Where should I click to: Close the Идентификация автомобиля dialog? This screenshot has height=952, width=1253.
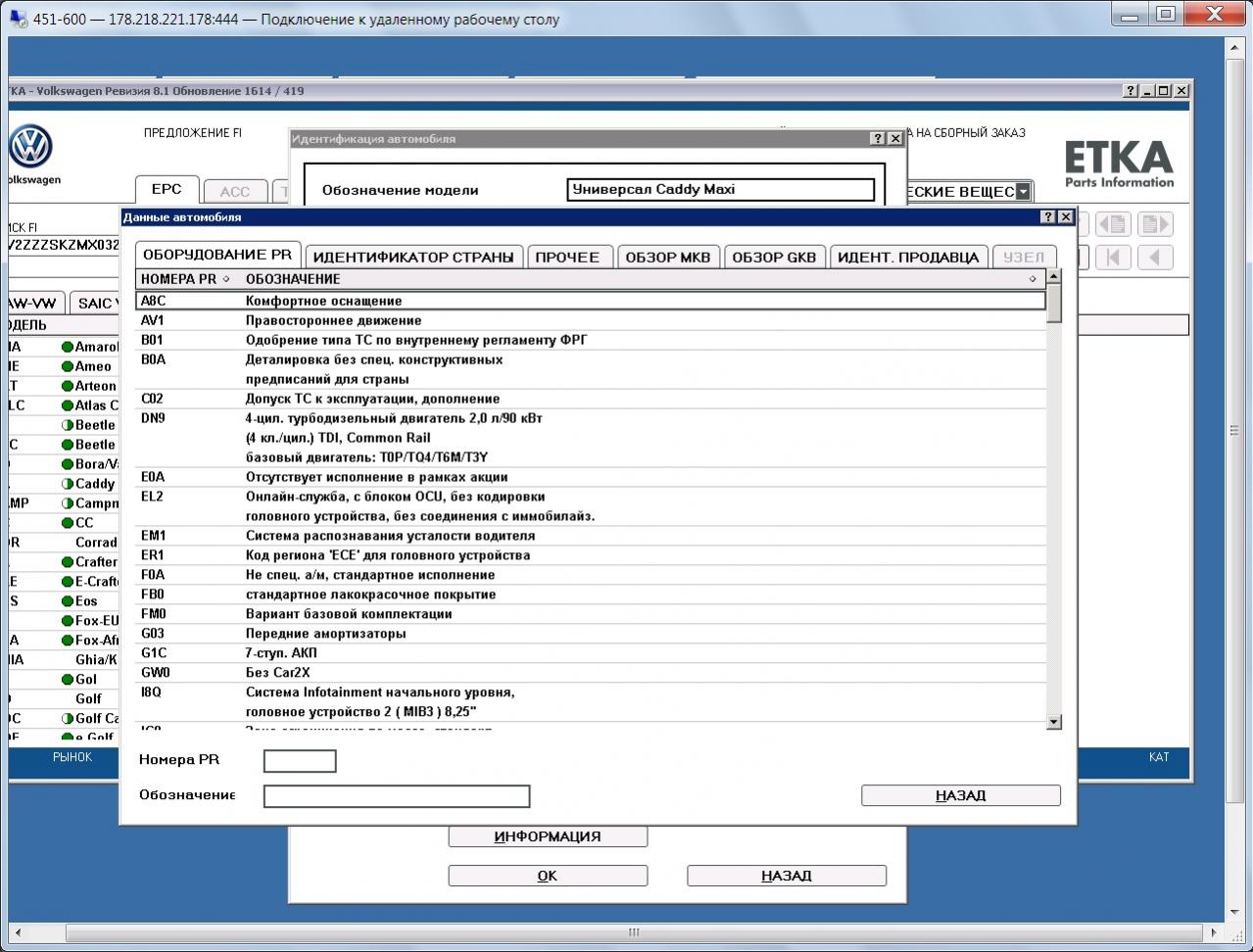895,139
